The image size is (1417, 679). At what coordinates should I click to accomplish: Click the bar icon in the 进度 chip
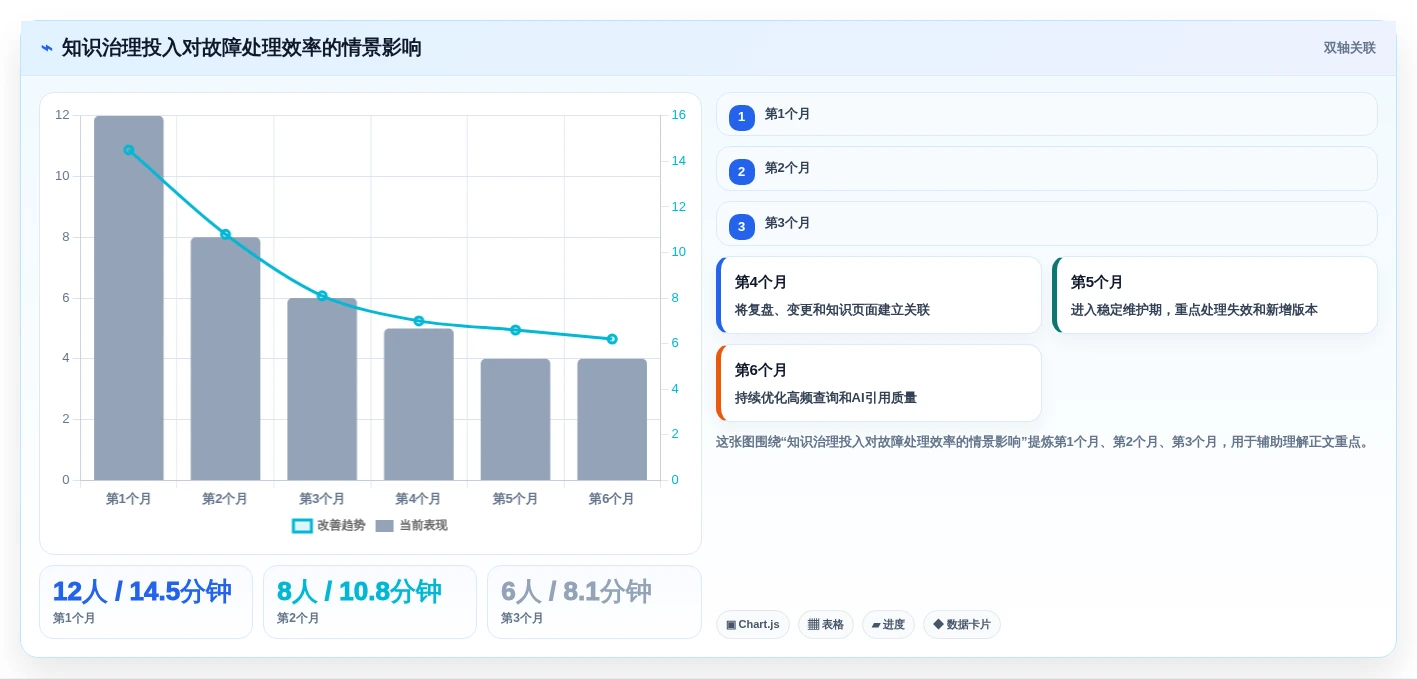click(x=876, y=625)
